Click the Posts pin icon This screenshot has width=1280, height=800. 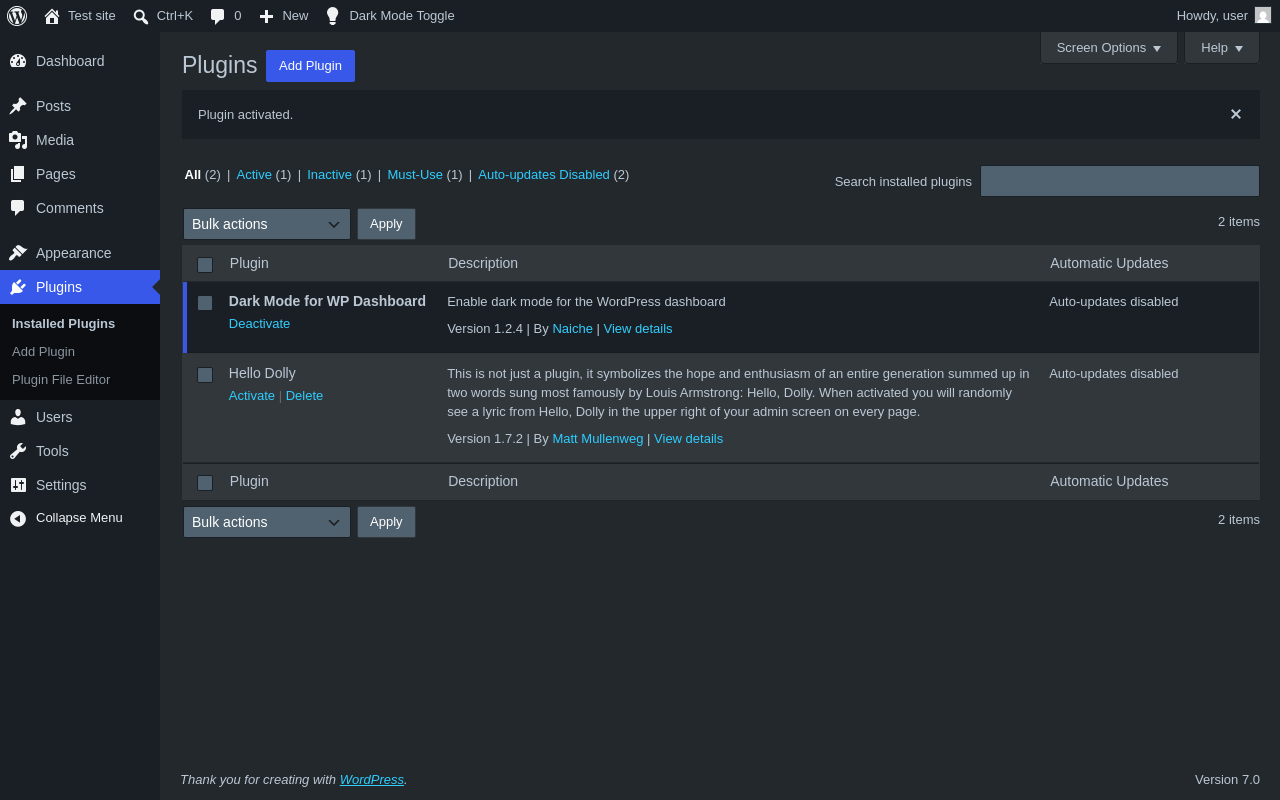18,106
